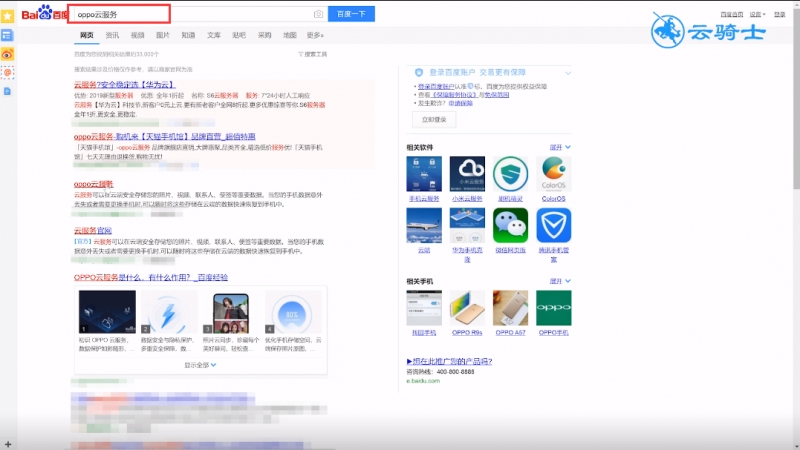Switch to the 资讯 tab
The image size is (800, 450).
click(112, 35)
